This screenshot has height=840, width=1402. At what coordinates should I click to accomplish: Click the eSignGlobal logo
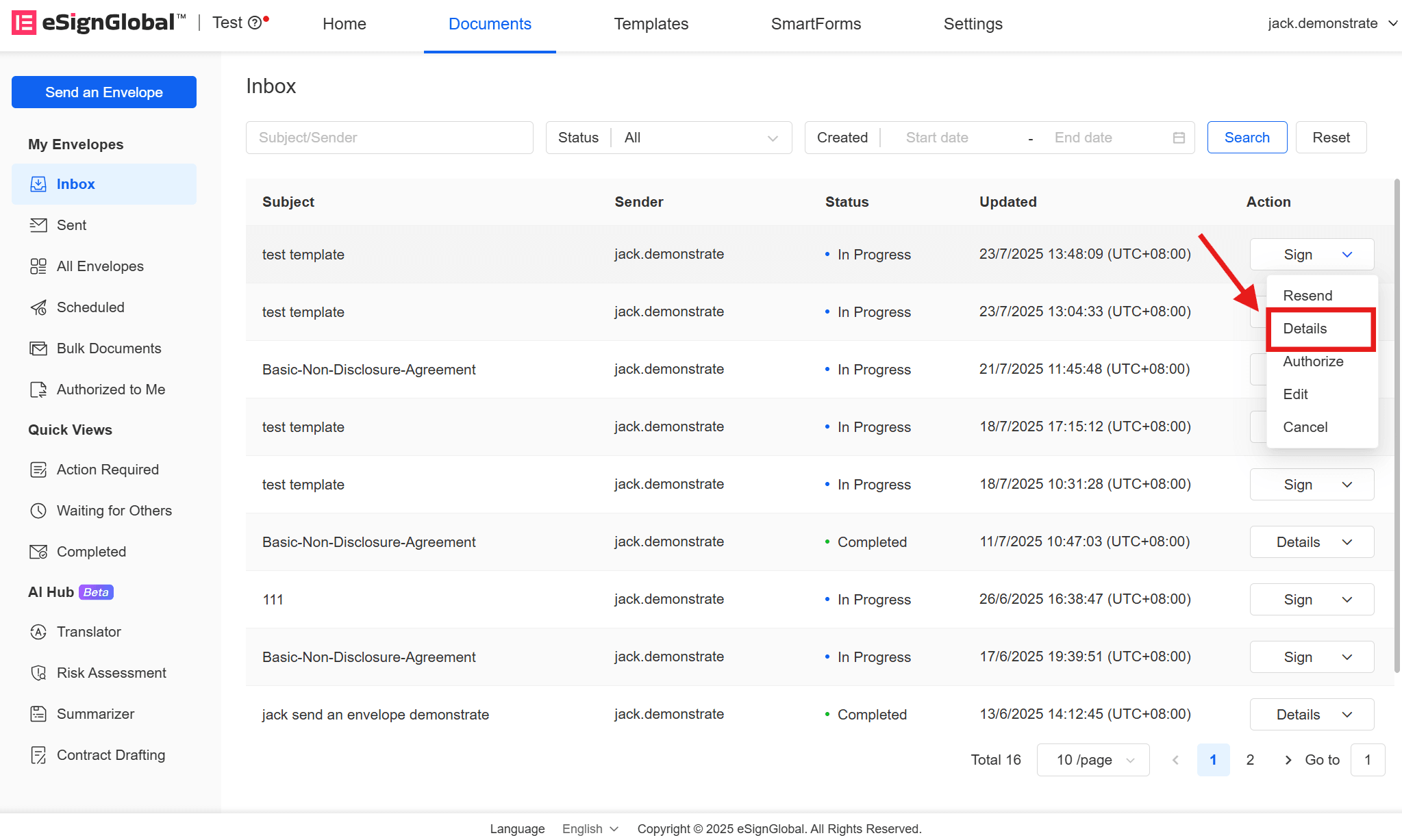pos(99,23)
